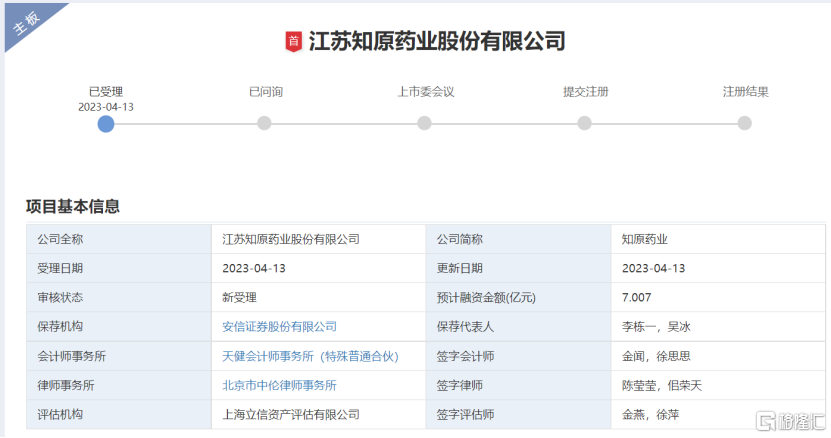The height and width of the screenshot is (438, 831).
Task: Click the 受理日期 value 2023-04-13
Action: point(254,268)
